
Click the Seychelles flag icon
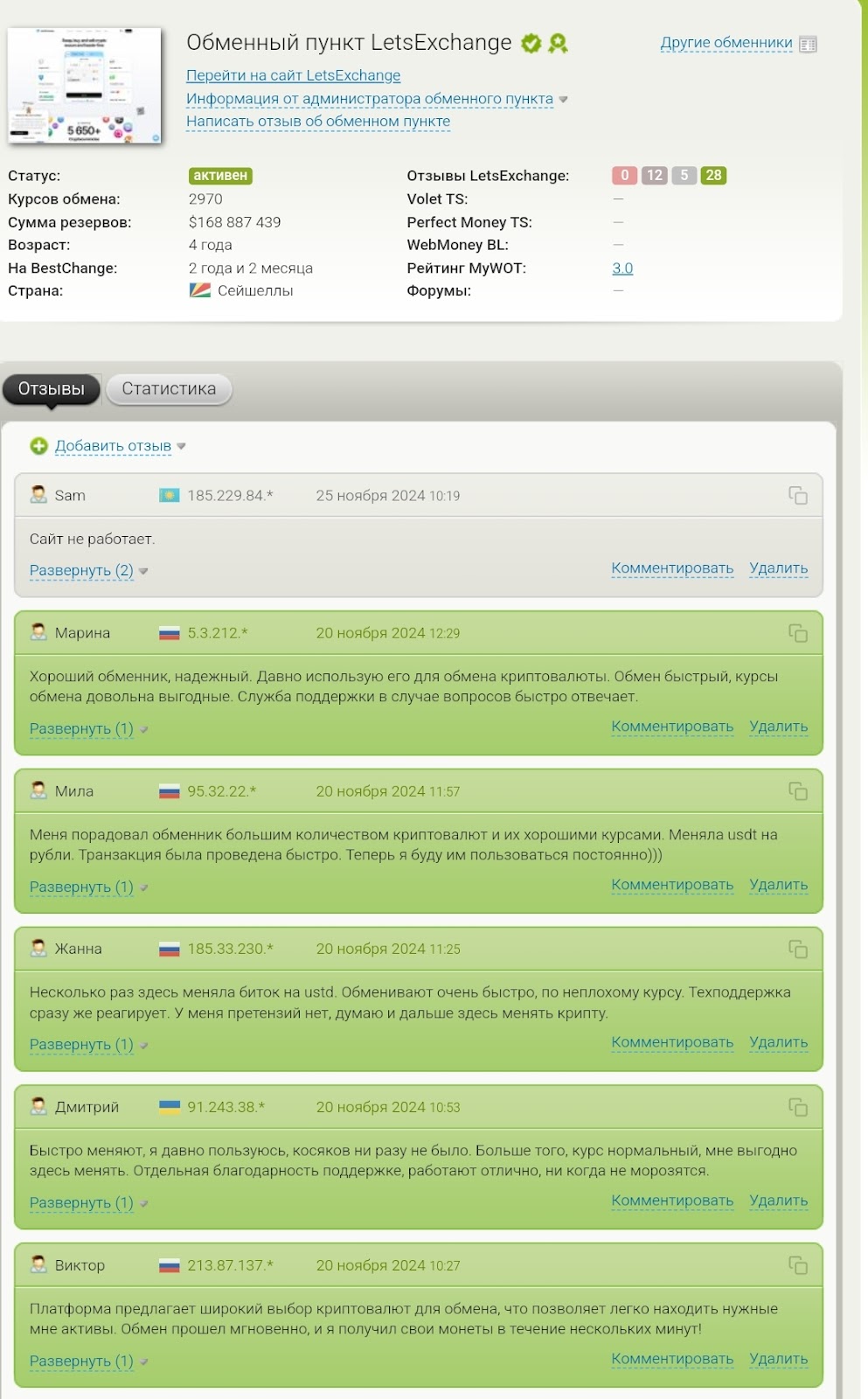point(200,290)
